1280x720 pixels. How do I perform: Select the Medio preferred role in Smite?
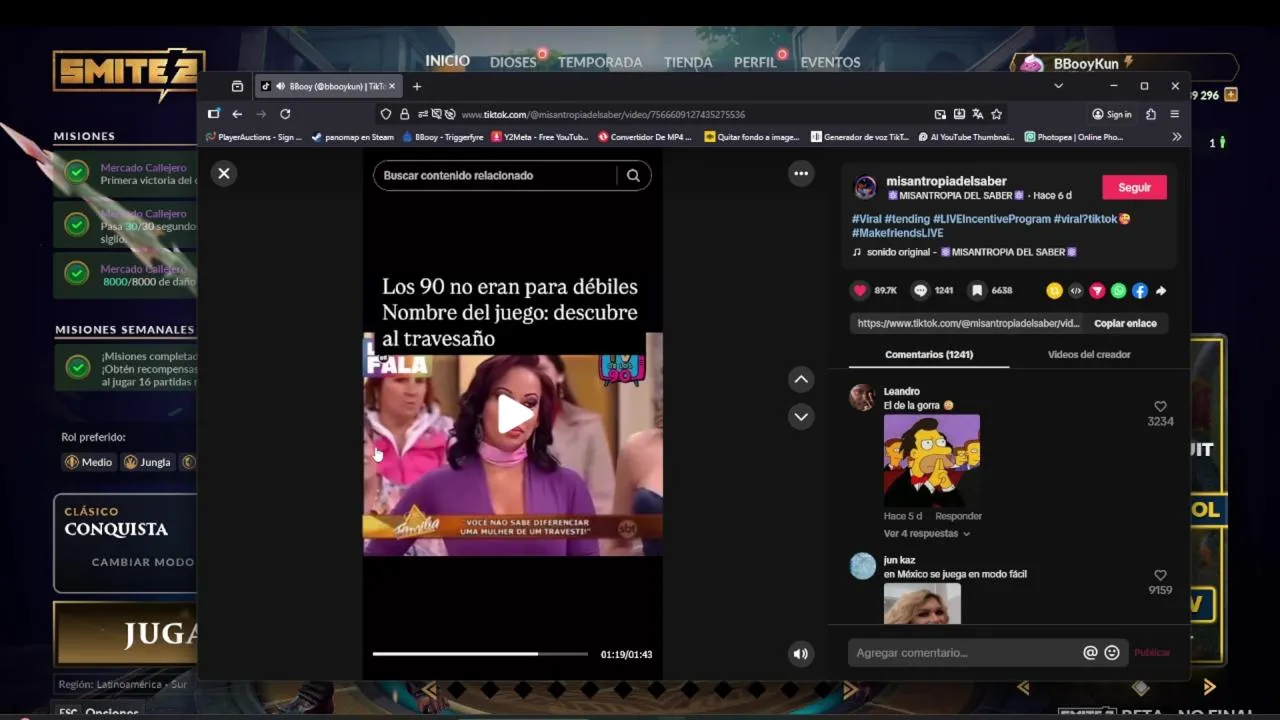[88, 462]
